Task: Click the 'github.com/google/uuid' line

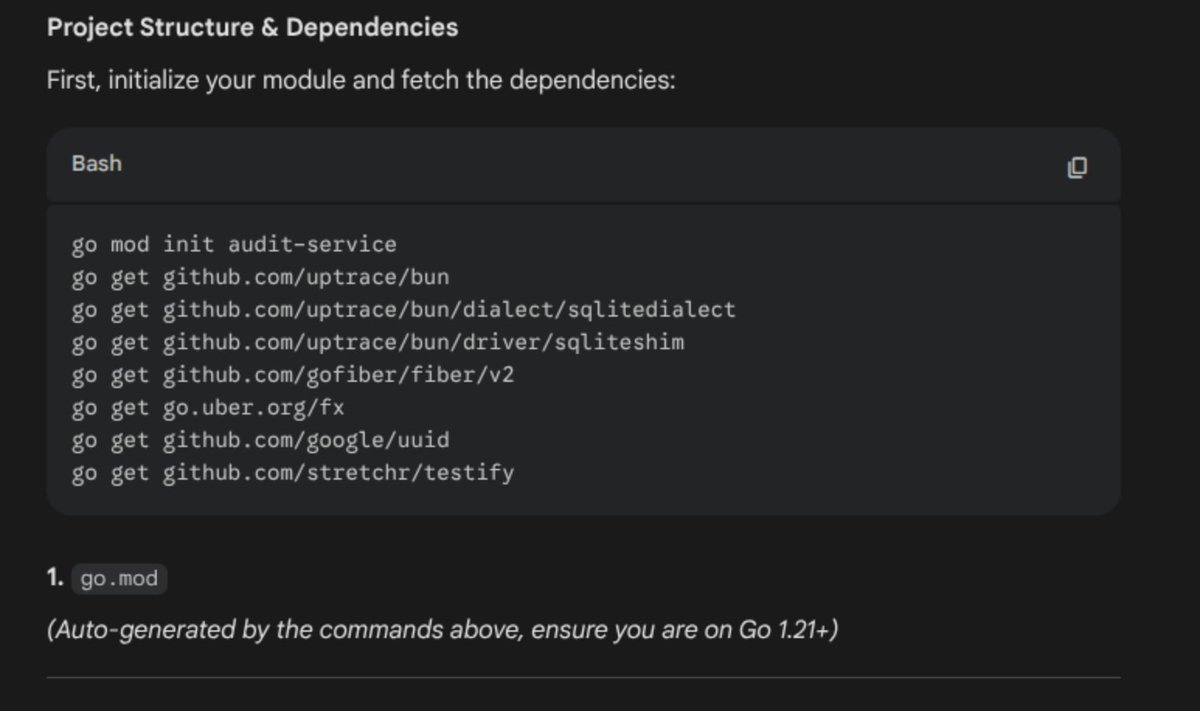Action: tap(260, 440)
